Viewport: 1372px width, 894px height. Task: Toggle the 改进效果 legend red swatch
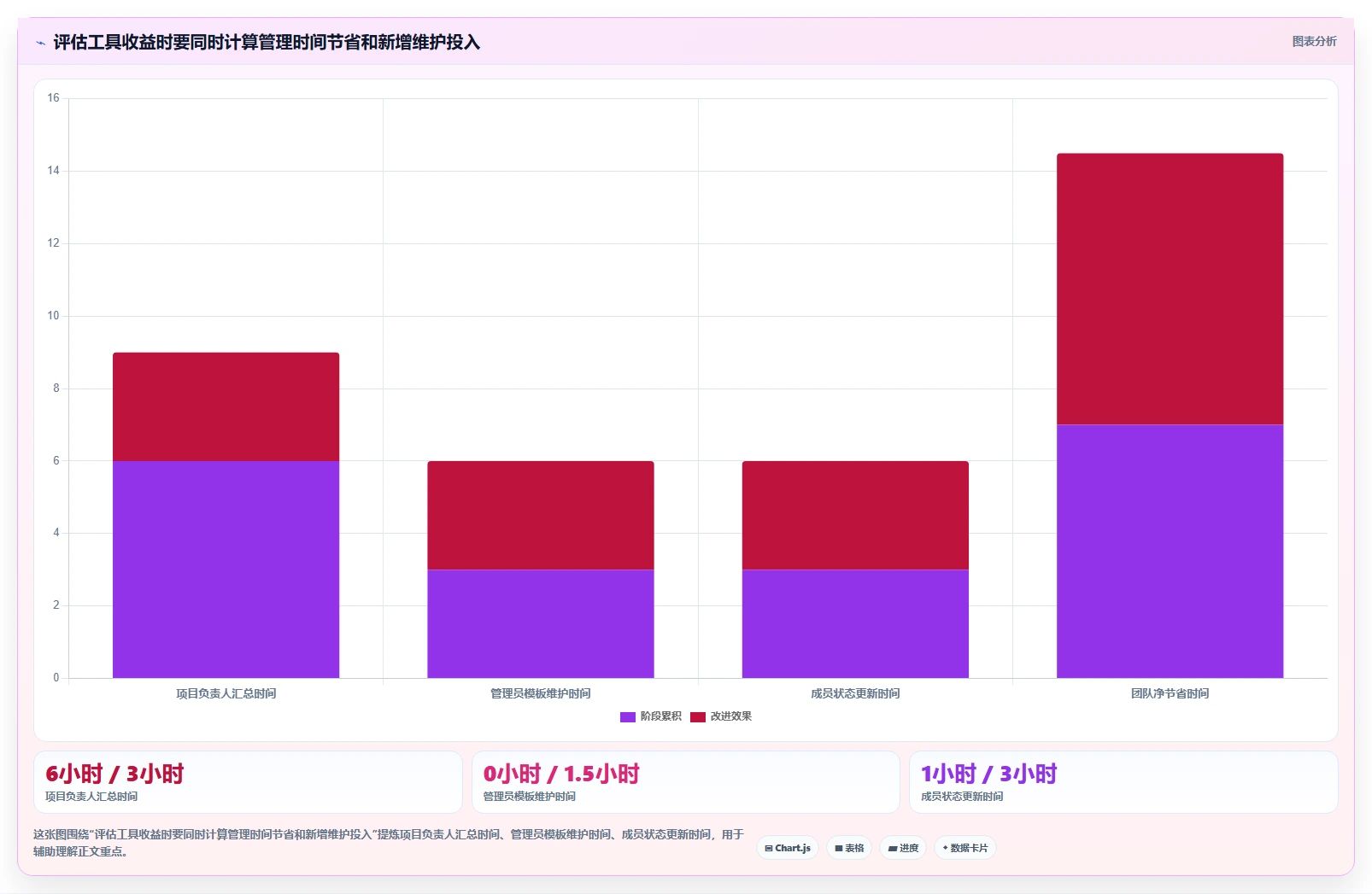click(x=698, y=716)
